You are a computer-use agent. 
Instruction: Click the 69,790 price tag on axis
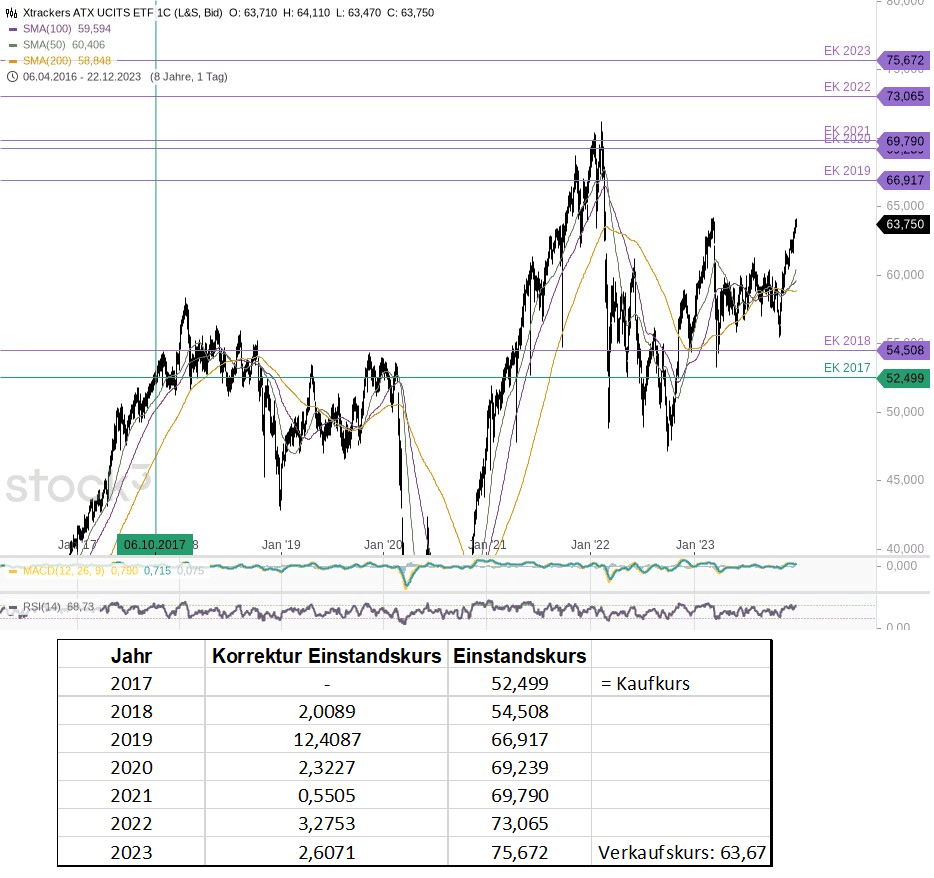904,141
